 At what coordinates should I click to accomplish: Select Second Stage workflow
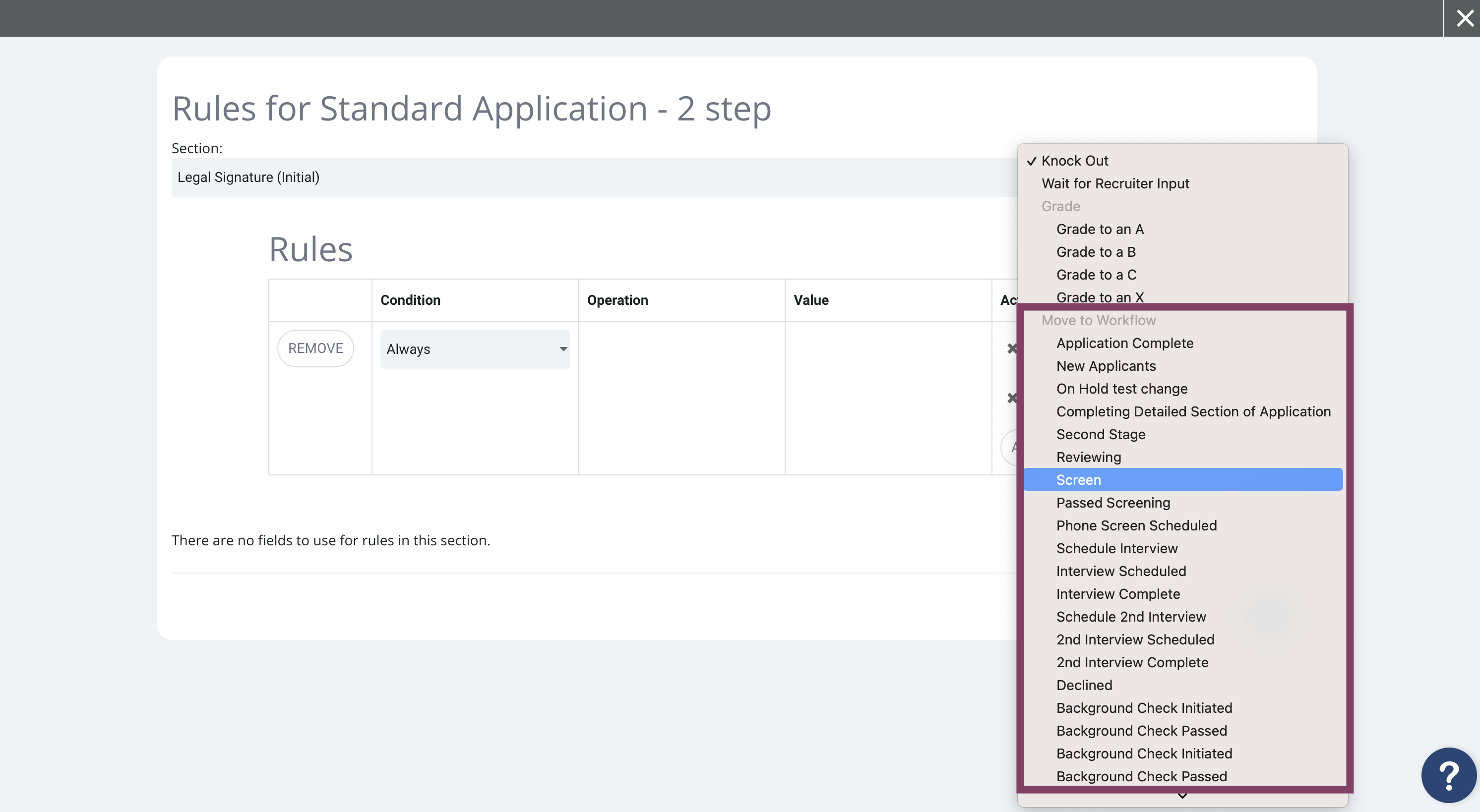(1183, 435)
